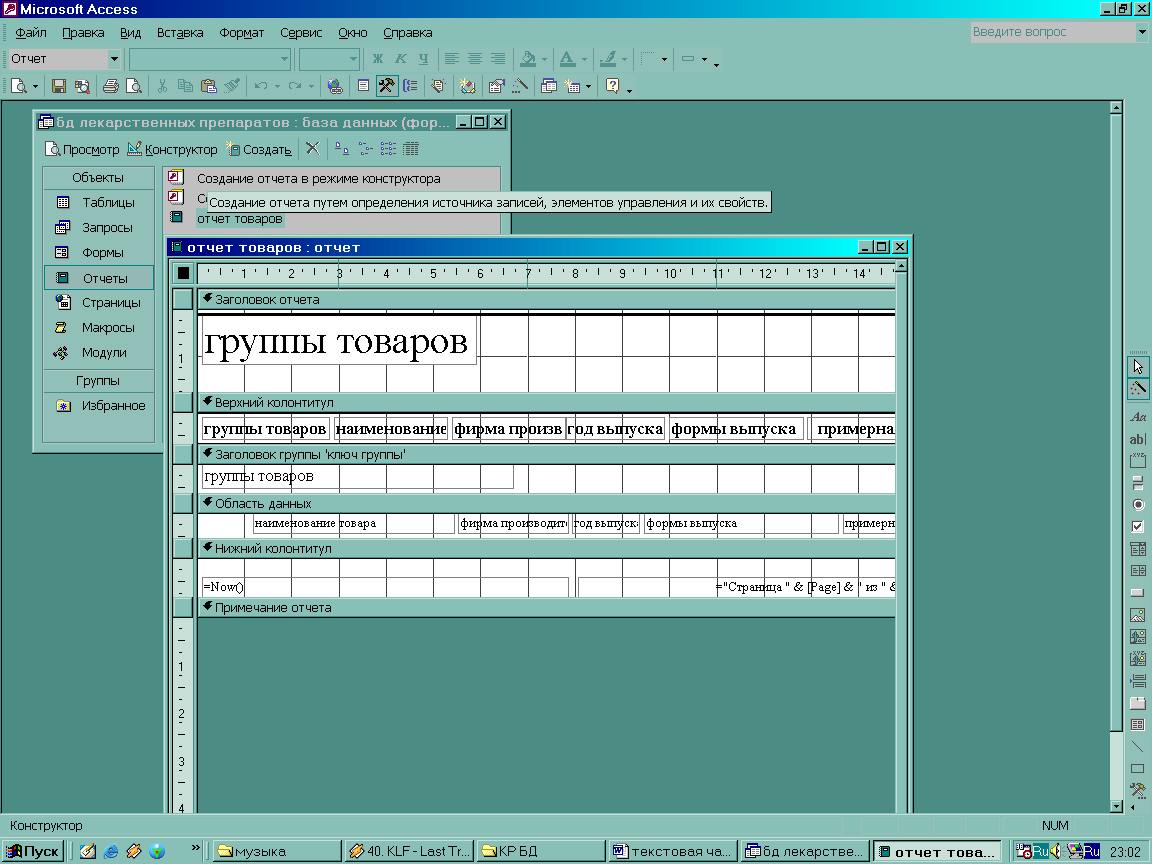The height and width of the screenshot is (864, 1152).
Task: Click the Help question mark icon
Action: point(612,86)
